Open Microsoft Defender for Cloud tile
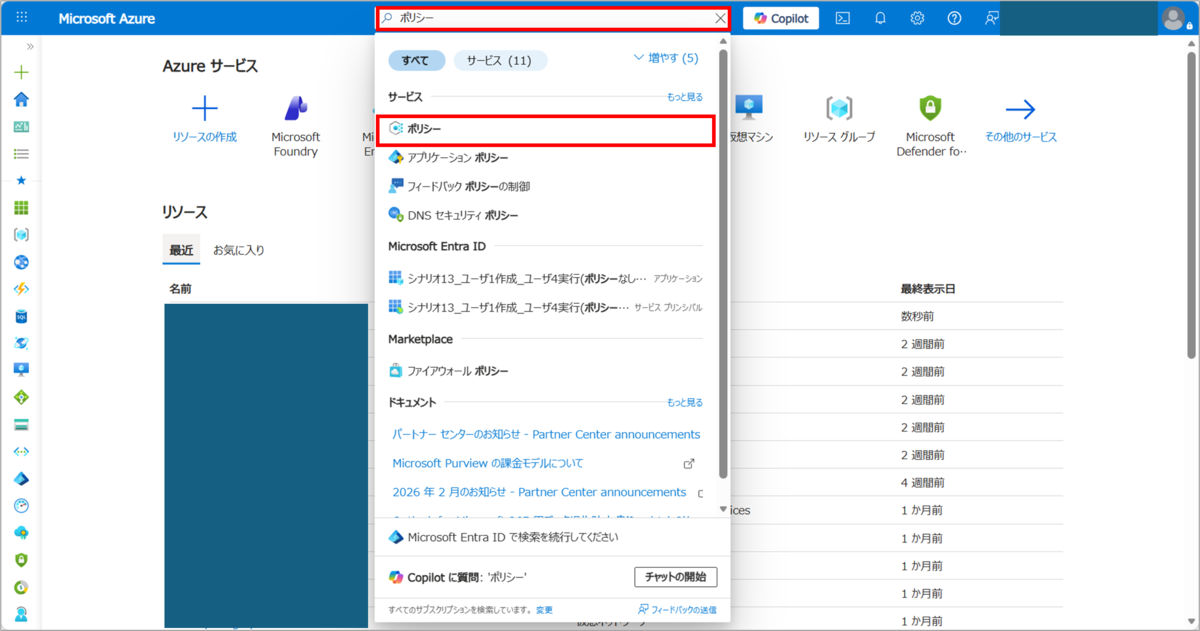 click(x=931, y=127)
